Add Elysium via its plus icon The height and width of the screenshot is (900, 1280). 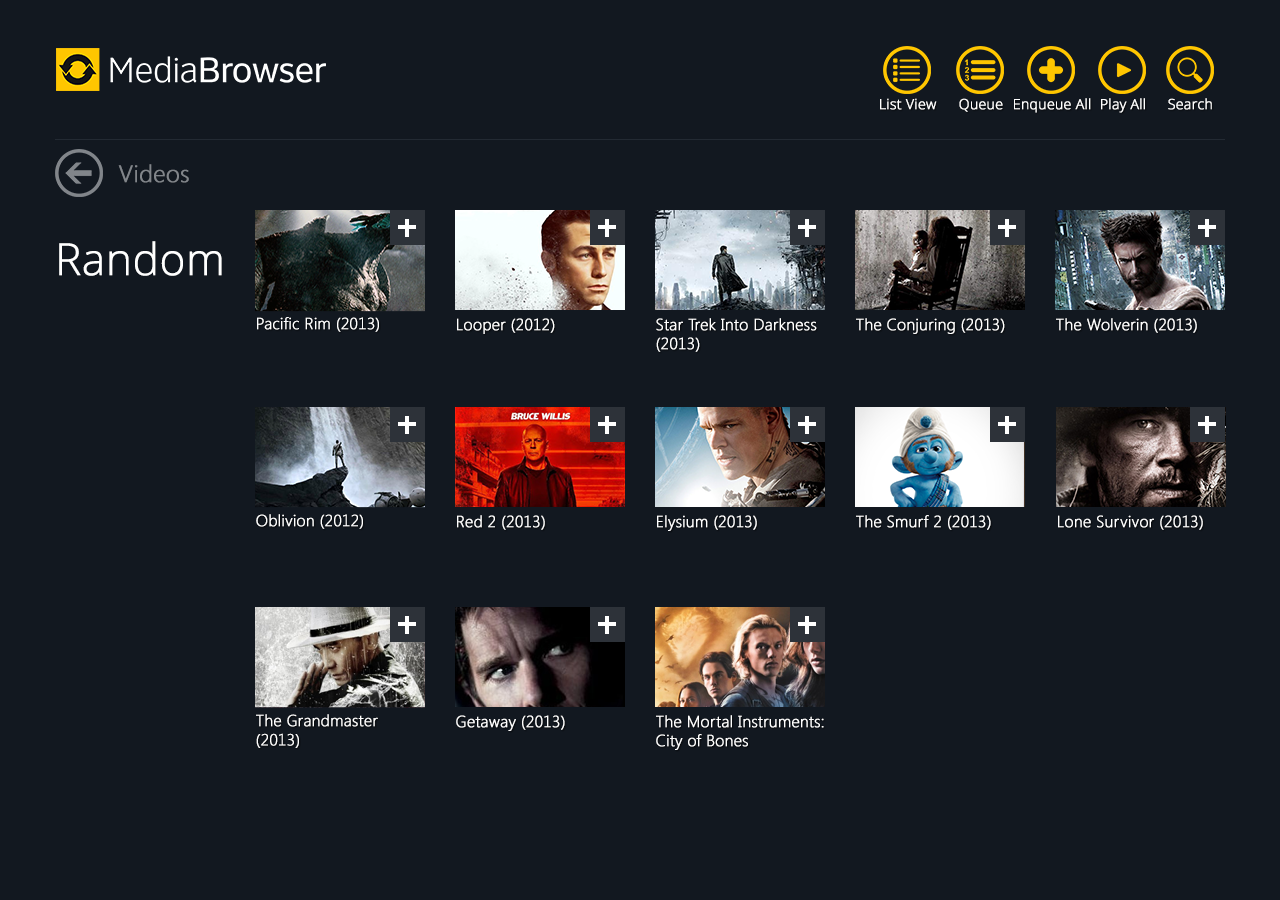coord(807,425)
